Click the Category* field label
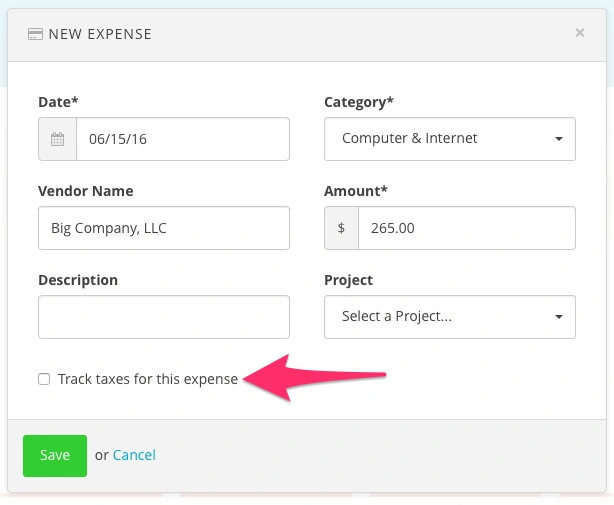 (359, 102)
